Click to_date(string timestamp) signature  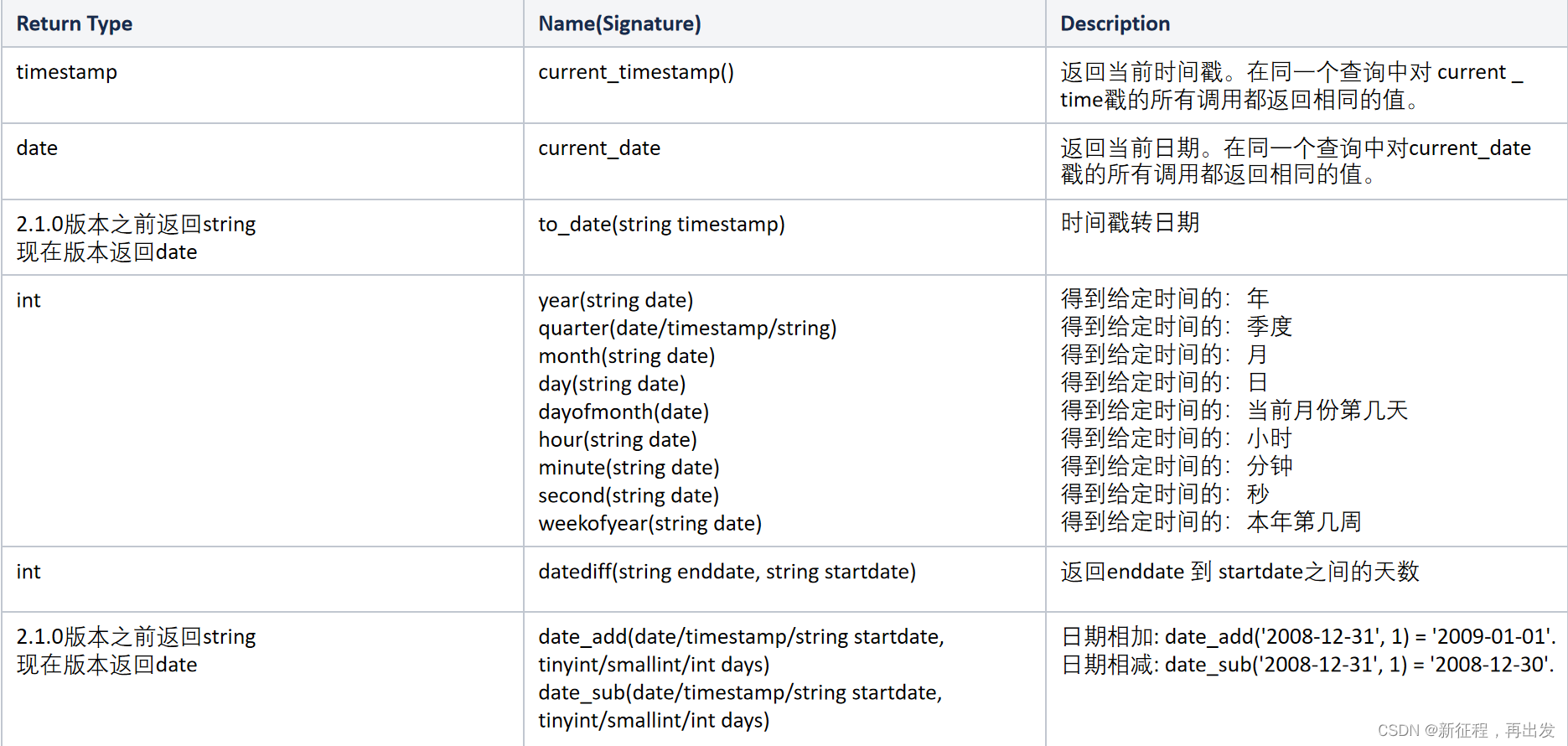click(x=662, y=225)
